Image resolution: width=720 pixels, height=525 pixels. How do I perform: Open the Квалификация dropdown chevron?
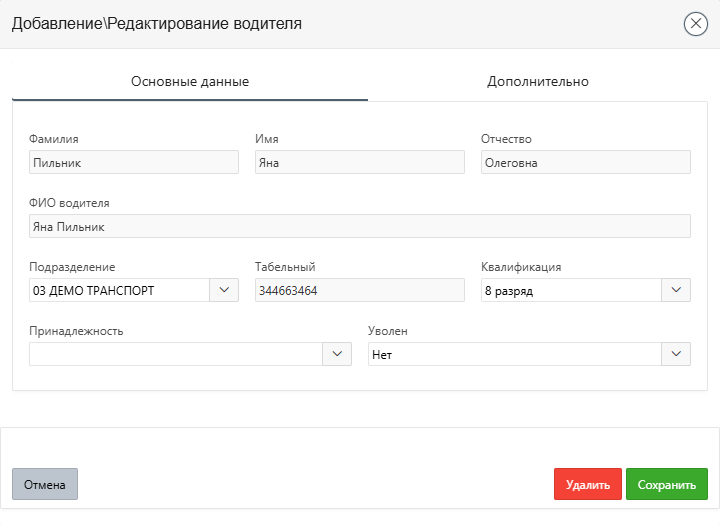(676, 290)
